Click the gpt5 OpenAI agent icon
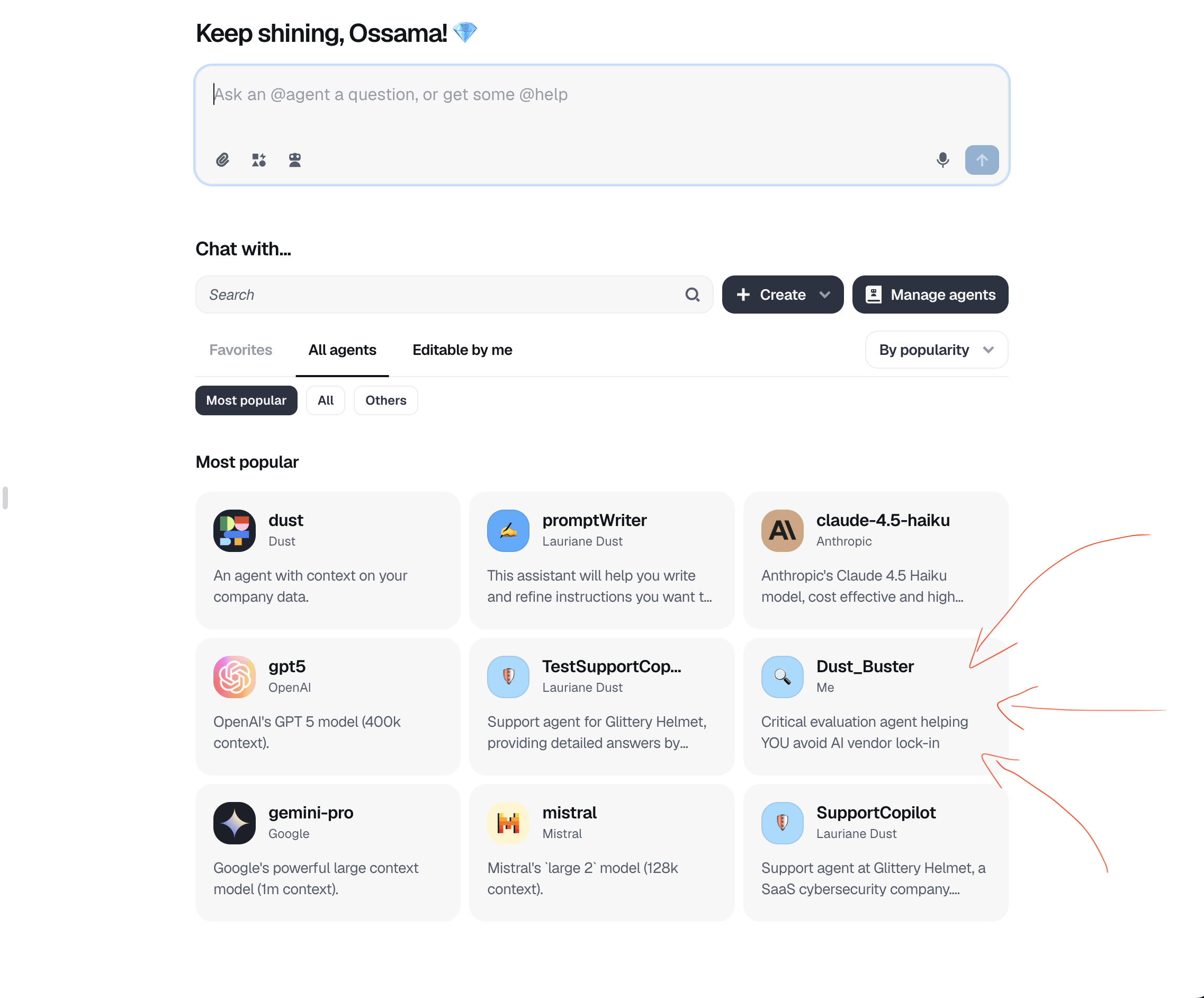The image size is (1204, 998). tap(234, 677)
